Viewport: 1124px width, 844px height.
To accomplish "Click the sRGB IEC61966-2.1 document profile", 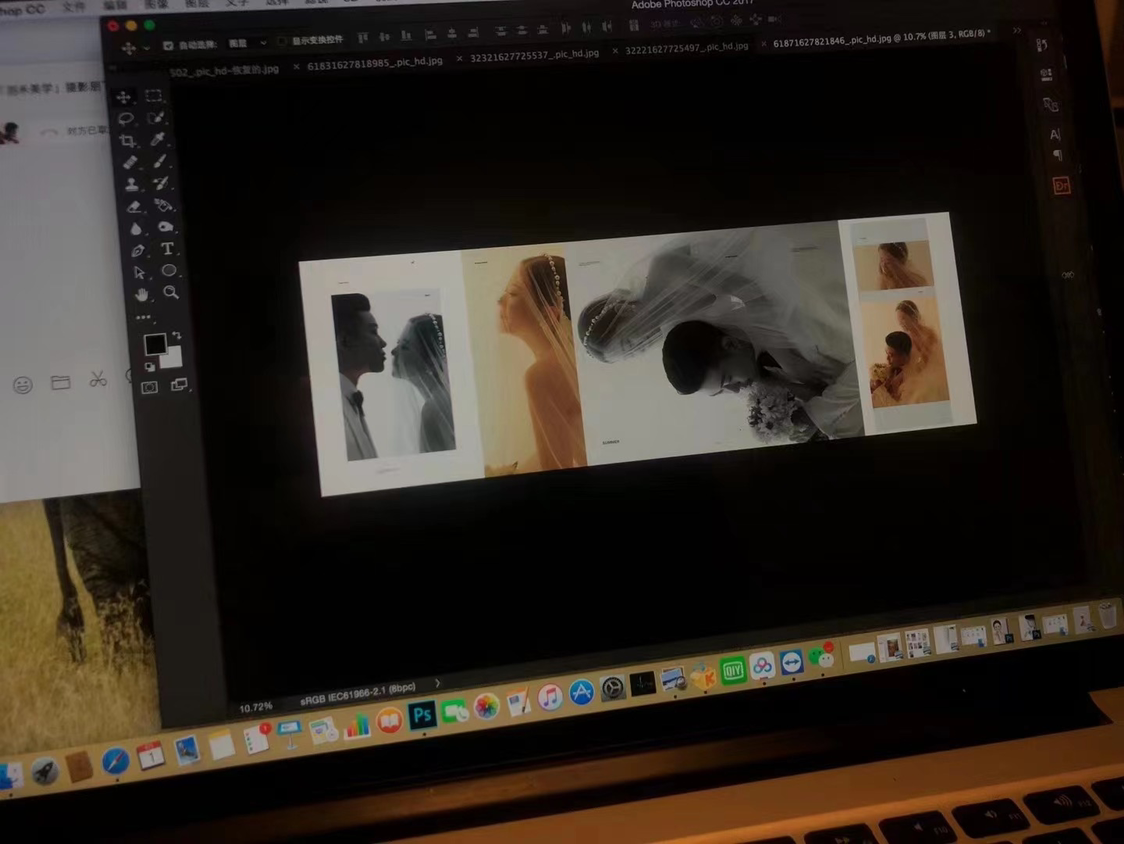I will click(358, 693).
